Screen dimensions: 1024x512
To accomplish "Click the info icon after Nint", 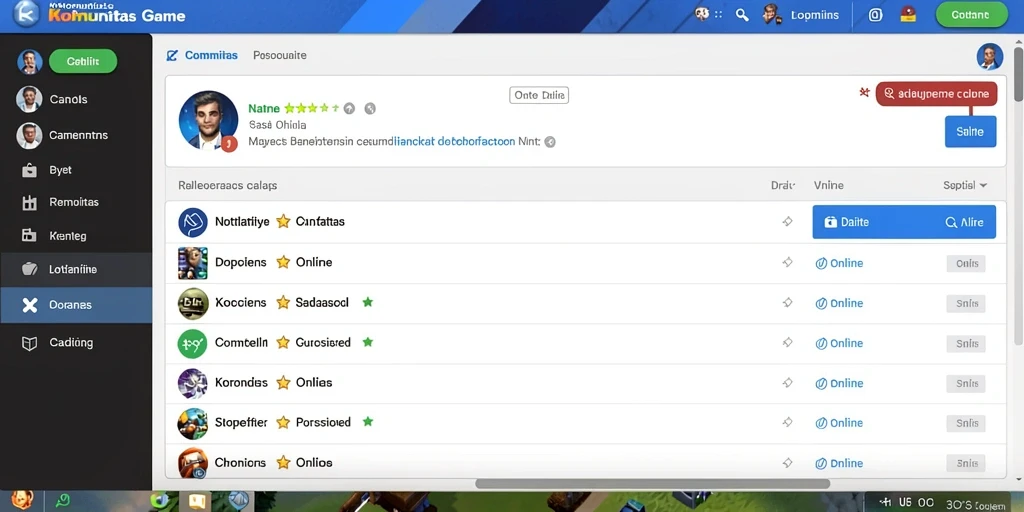I will click(x=550, y=142).
